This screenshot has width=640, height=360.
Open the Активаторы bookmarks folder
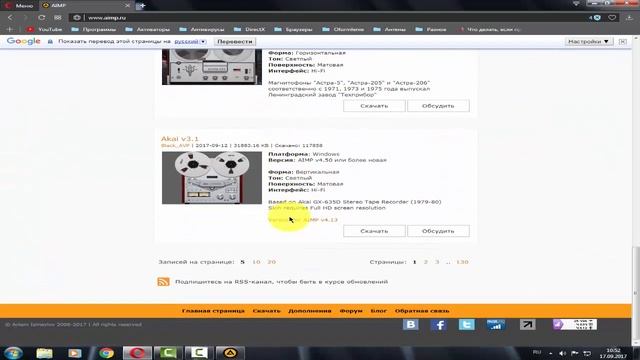tap(148, 29)
